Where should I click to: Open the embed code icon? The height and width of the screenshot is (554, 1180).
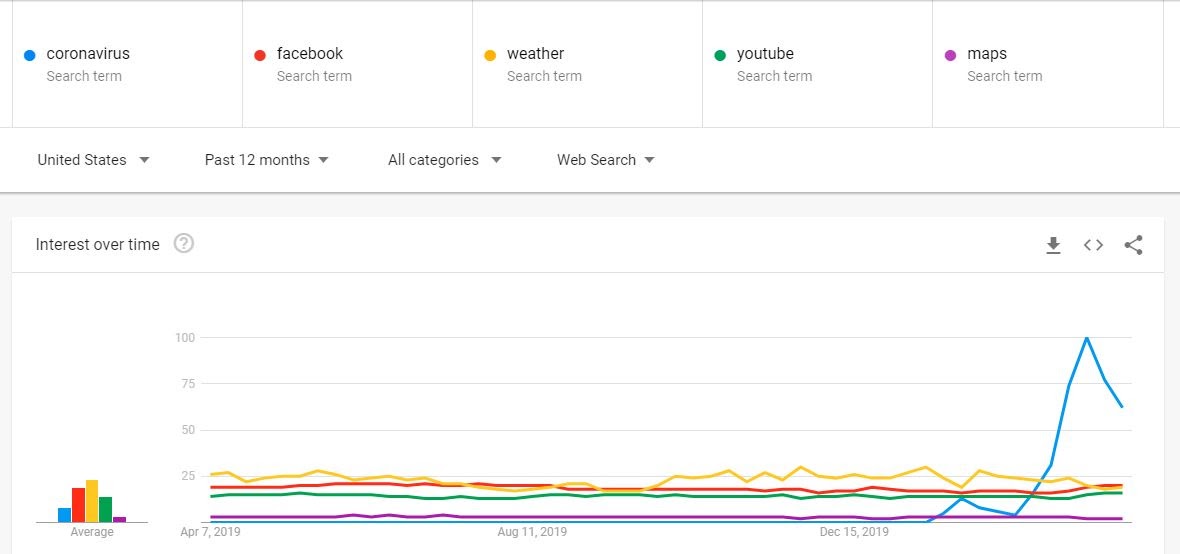pos(1093,245)
